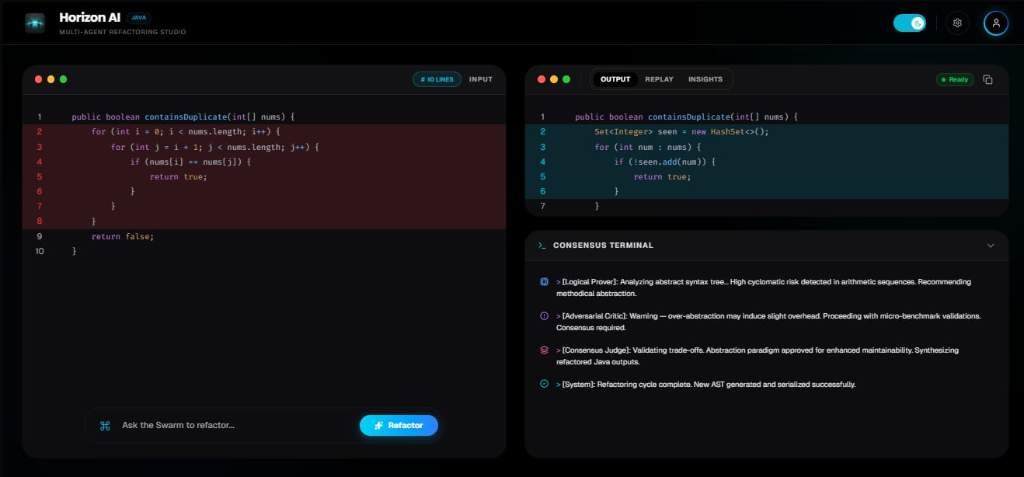Image resolution: width=1024 pixels, height=477 pixels.
Task: Open settings via the gear icon
Action: 957,23
